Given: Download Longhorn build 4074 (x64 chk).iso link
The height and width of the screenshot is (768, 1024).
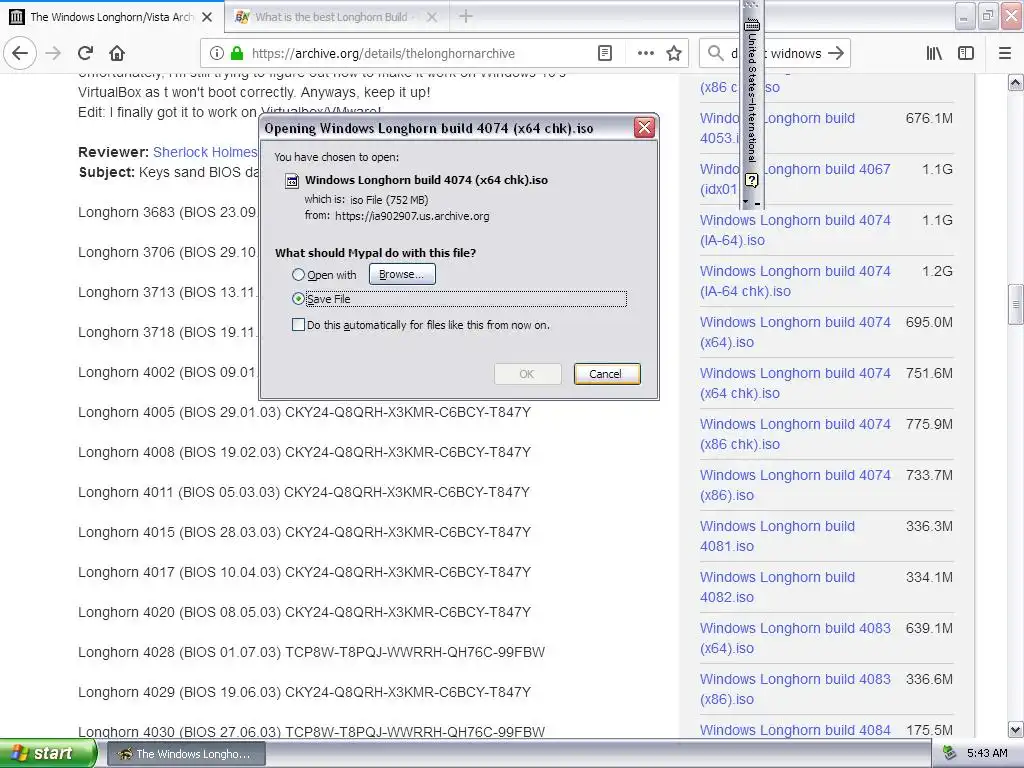Looking at the screenshot, I should (x=795, y=383).
